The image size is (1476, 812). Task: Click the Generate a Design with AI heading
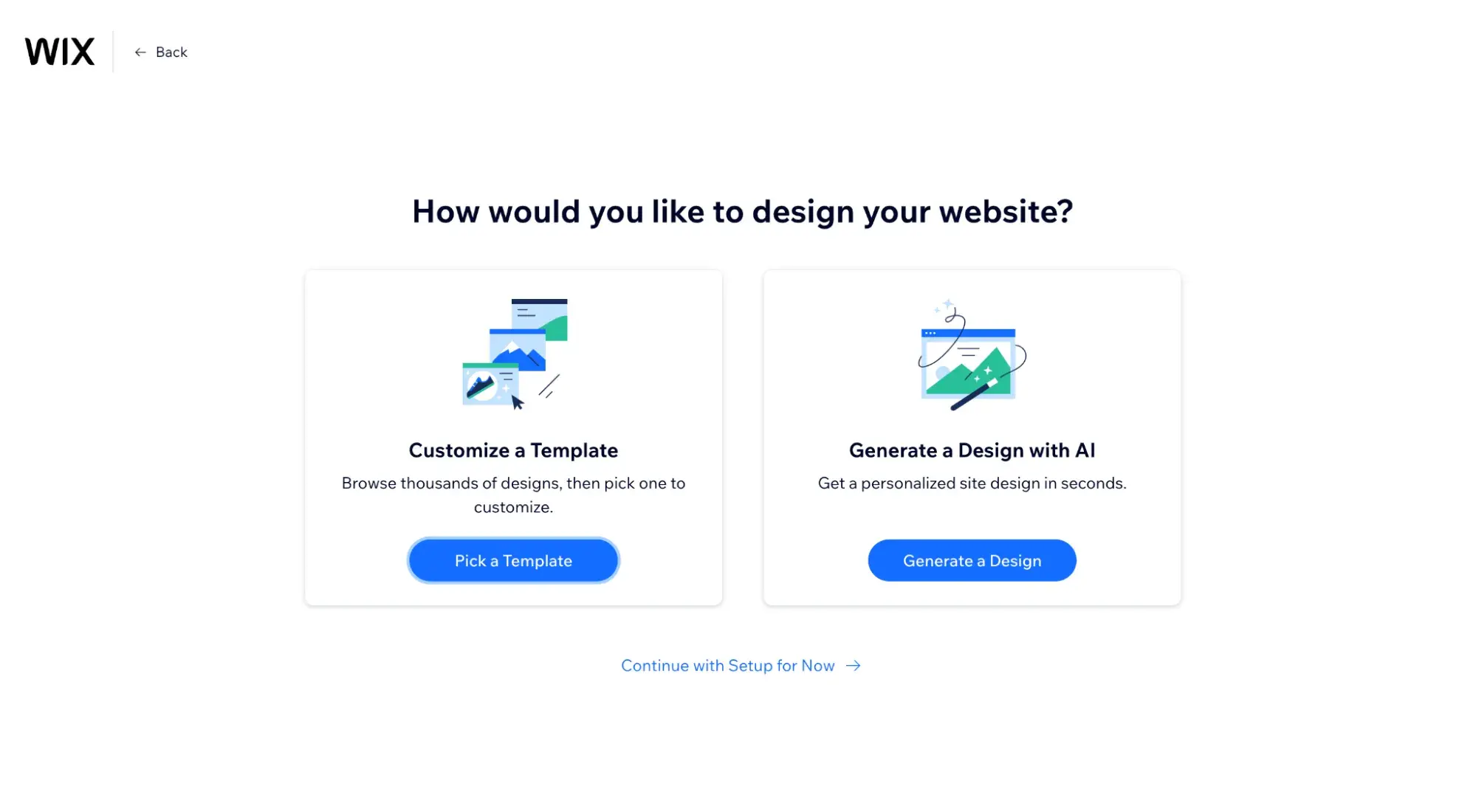pyautogui.click(x=972, y=449)
